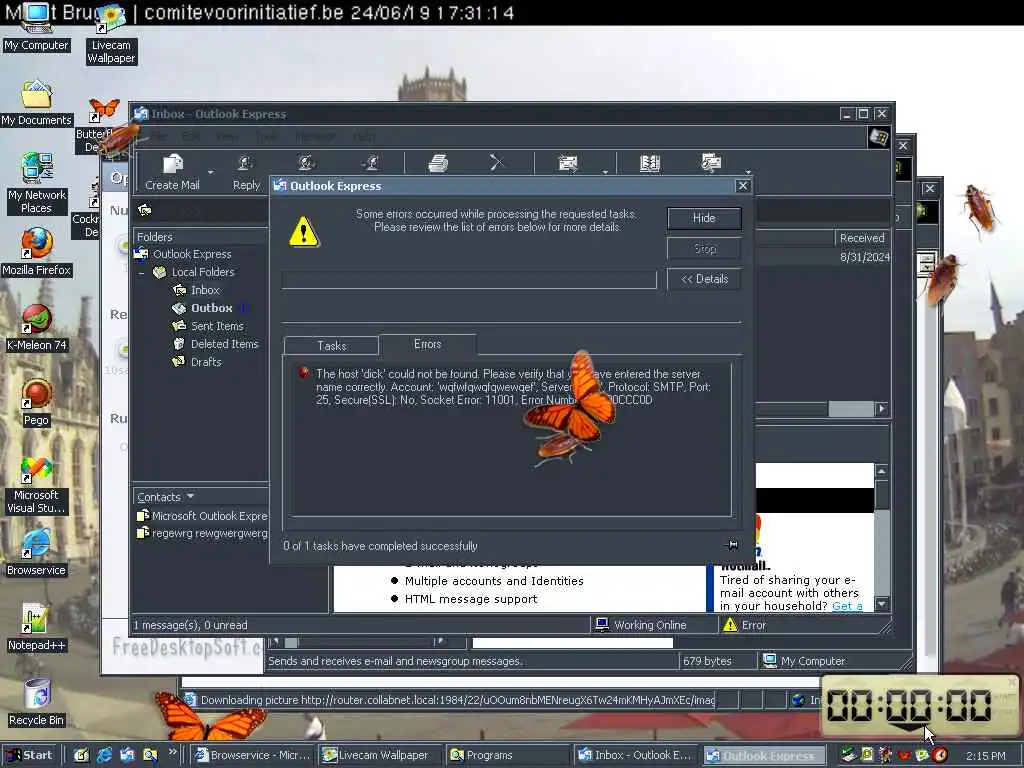Select contact regewrg rewgwergwerg
This screenshot has width=1024, height=768.
click(202, 534)
